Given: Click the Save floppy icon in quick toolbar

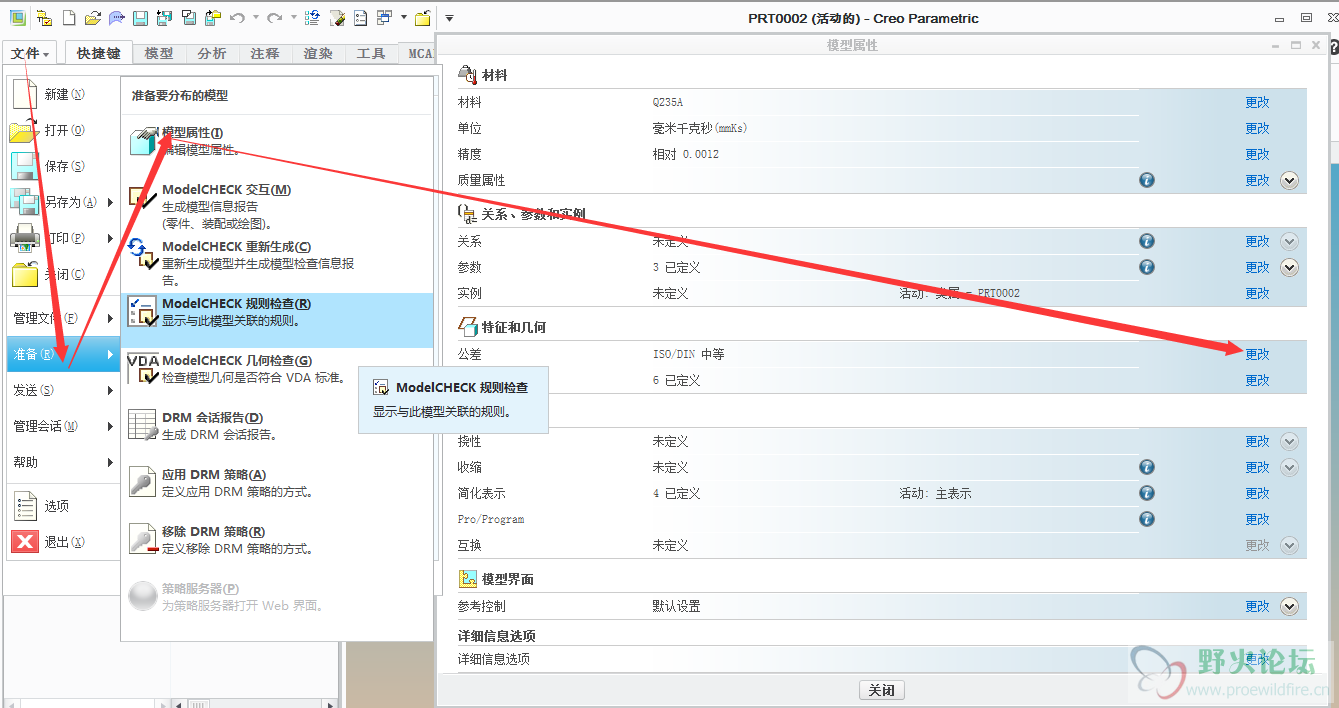Looking at the screenshot, I should [140, 18].
